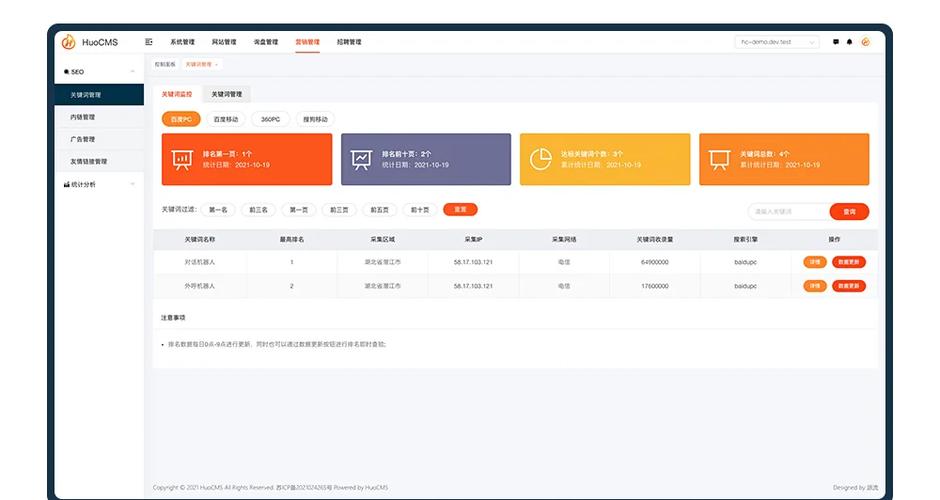Click the baidupc cell in 外呼机器人 row
Image resolution: width=940 pixels, height=500 pixels.
pos(745,286)
